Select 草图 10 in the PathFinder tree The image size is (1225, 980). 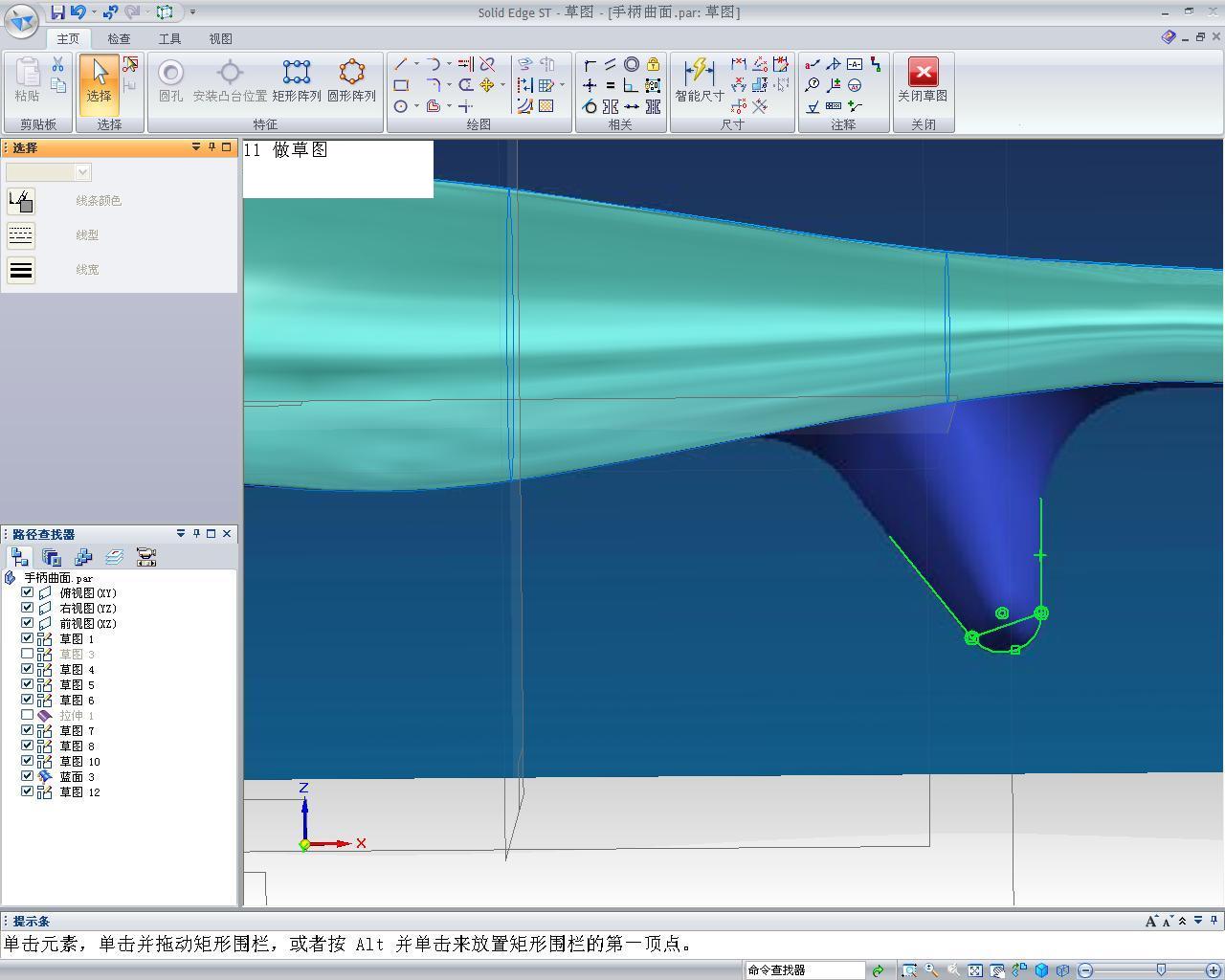click(80, 762)
